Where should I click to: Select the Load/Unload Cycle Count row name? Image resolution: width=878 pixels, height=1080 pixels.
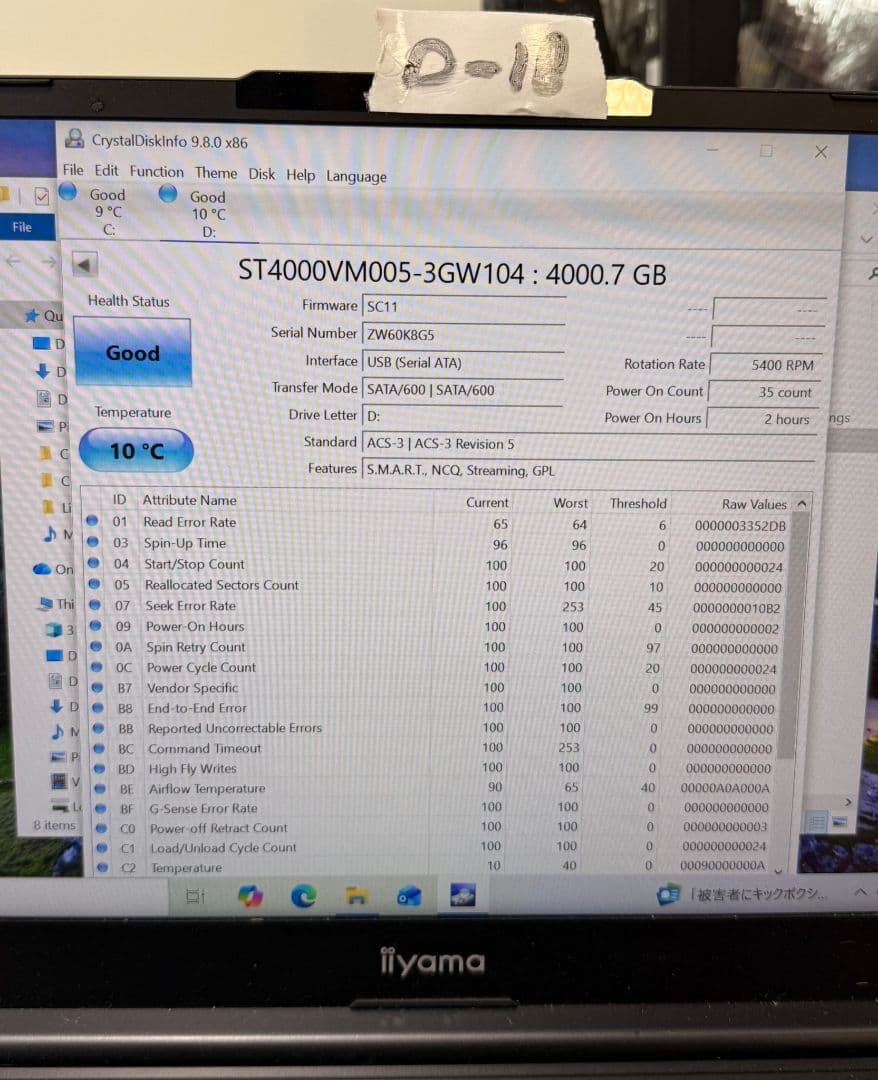point(223,848)
